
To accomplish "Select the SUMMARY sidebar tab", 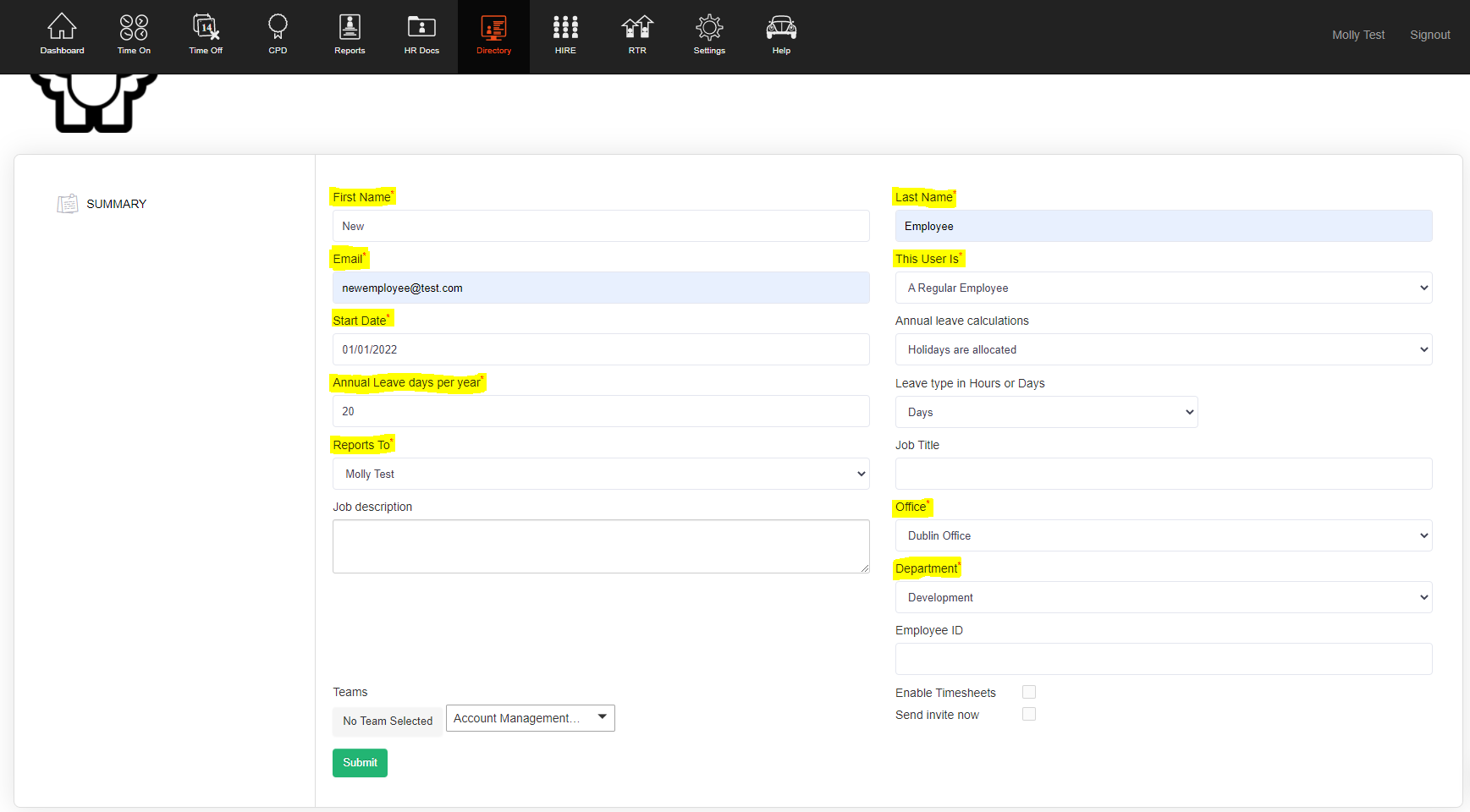I will [116, 204].
